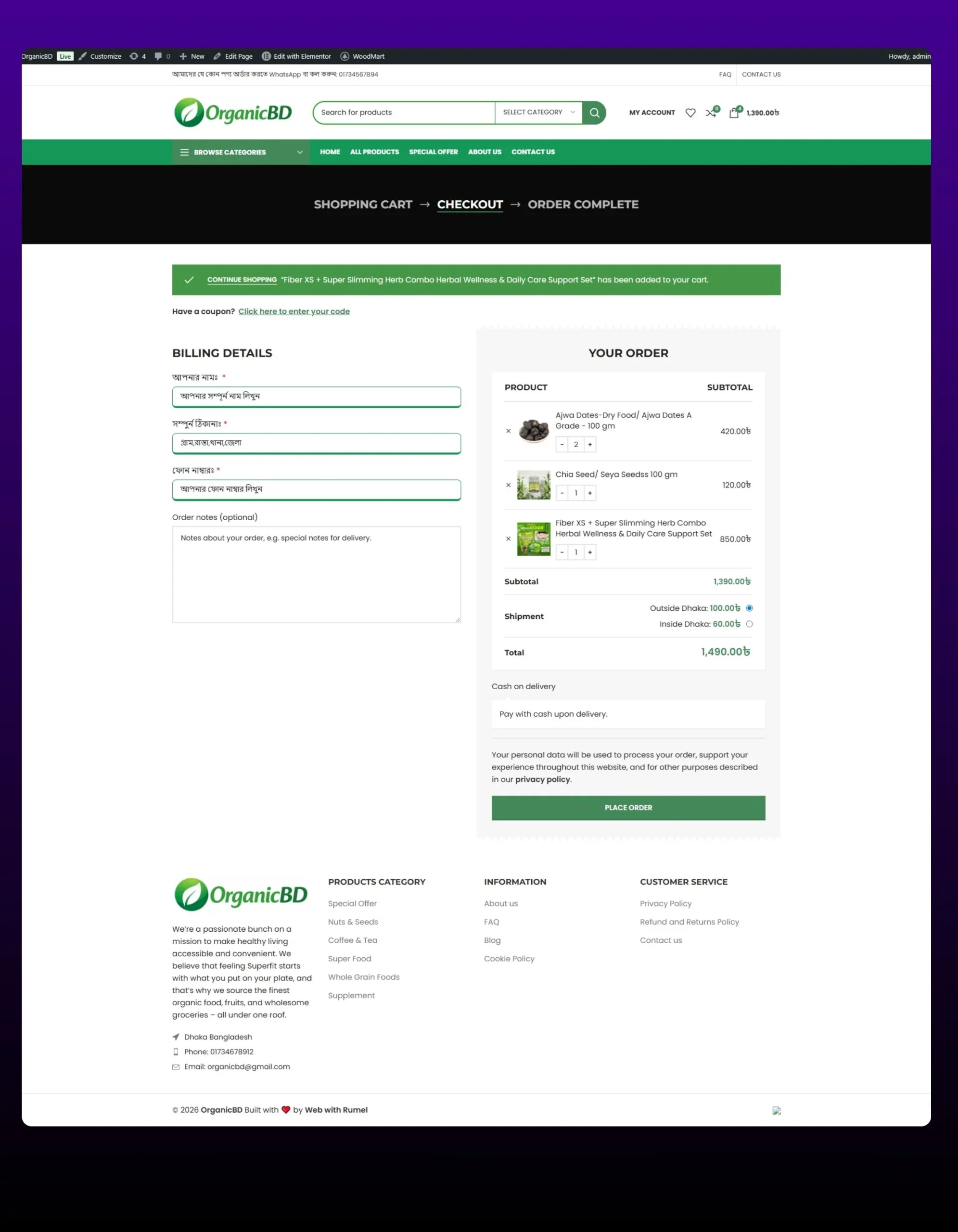Open Edit with Elementor in admin bar

click(296, 56)
